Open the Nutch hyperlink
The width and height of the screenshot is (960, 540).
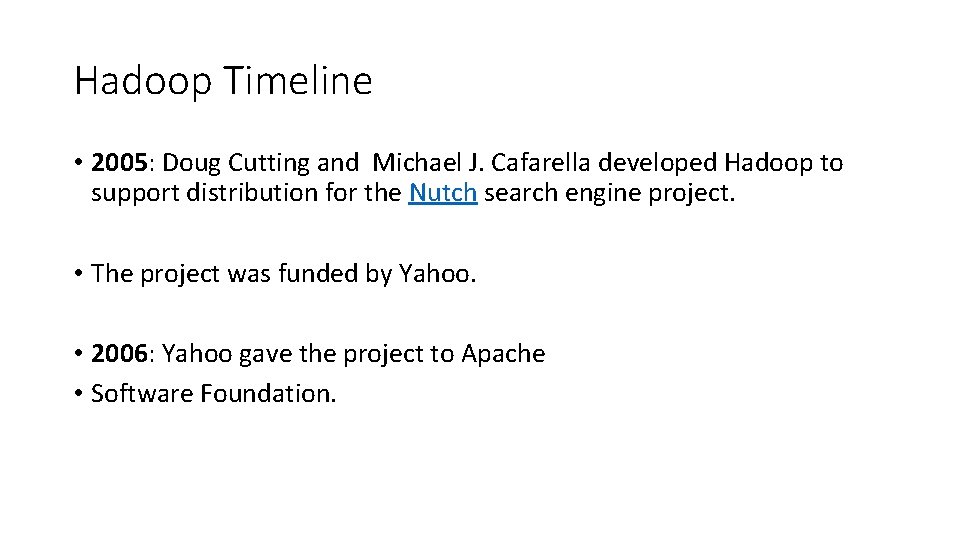click(x=442, y=193)
